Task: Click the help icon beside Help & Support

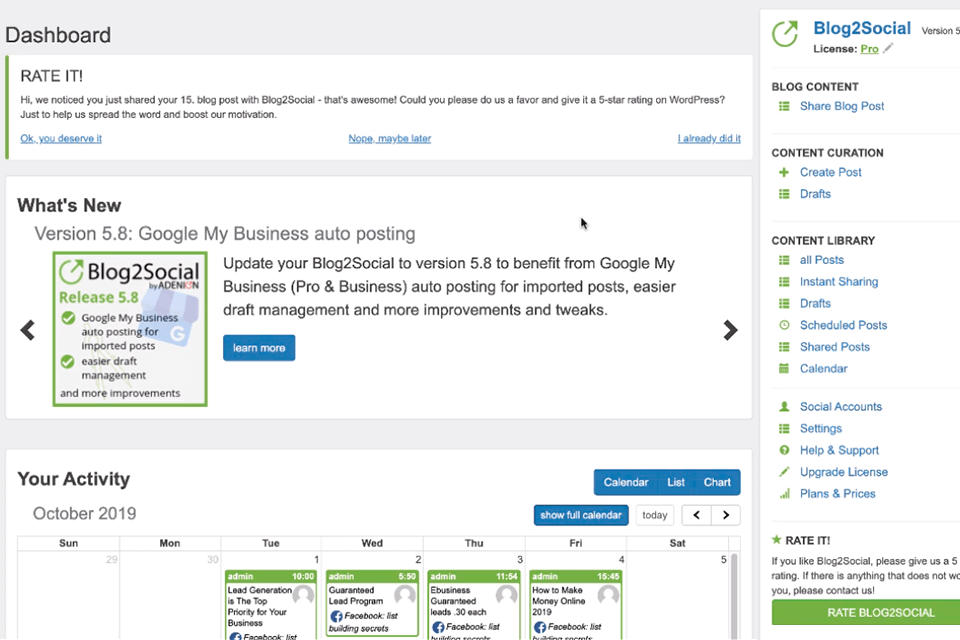Action: pos(784,450)
